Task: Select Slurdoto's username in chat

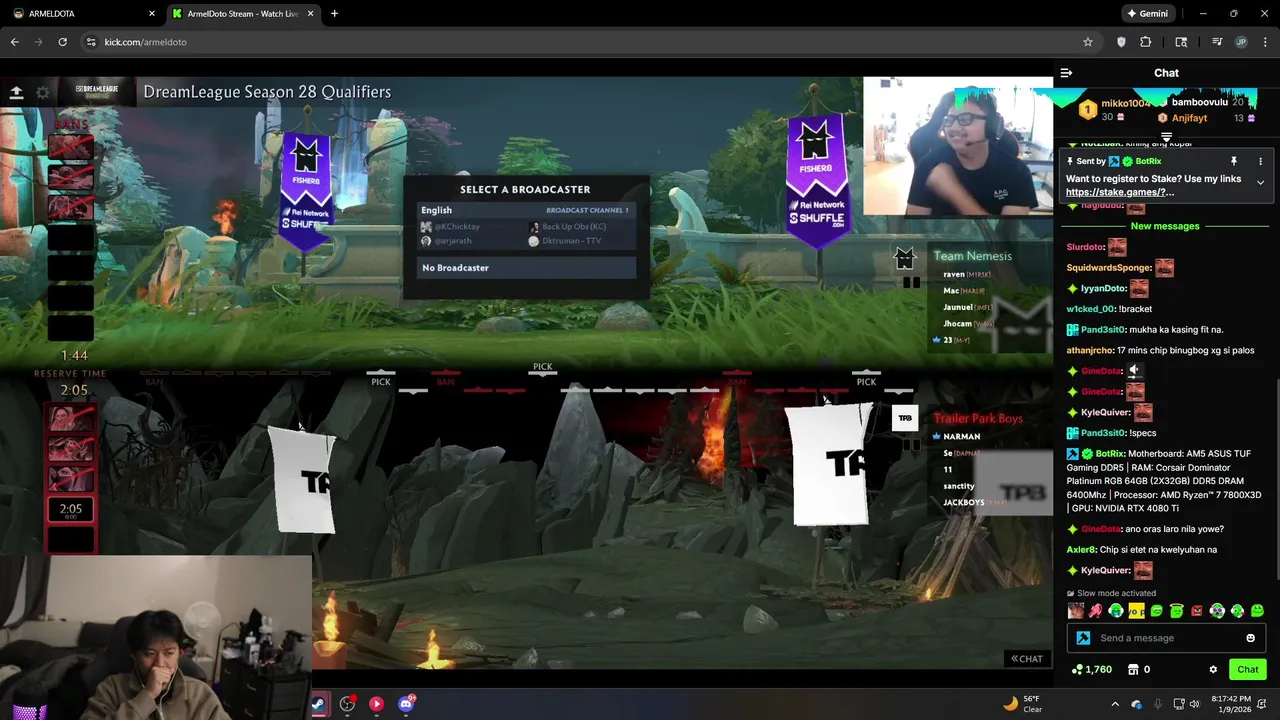Action: point(1085,247)
